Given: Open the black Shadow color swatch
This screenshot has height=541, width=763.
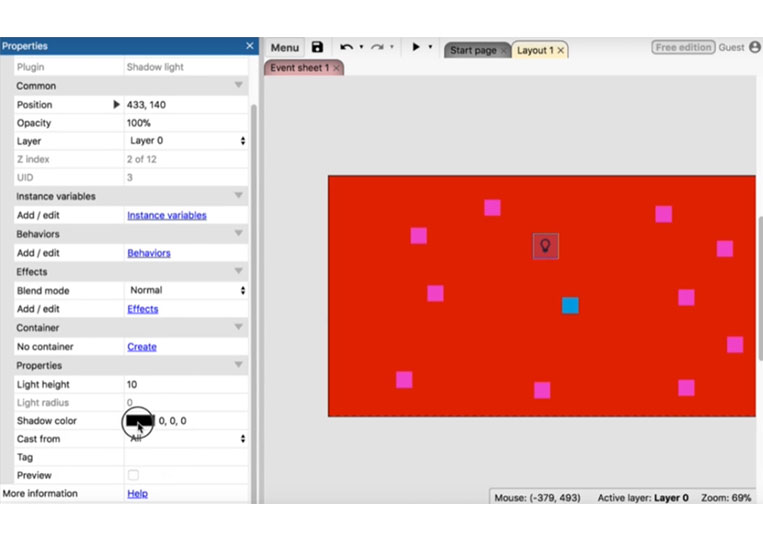Looking at the screenshot, I should [140, 421].
